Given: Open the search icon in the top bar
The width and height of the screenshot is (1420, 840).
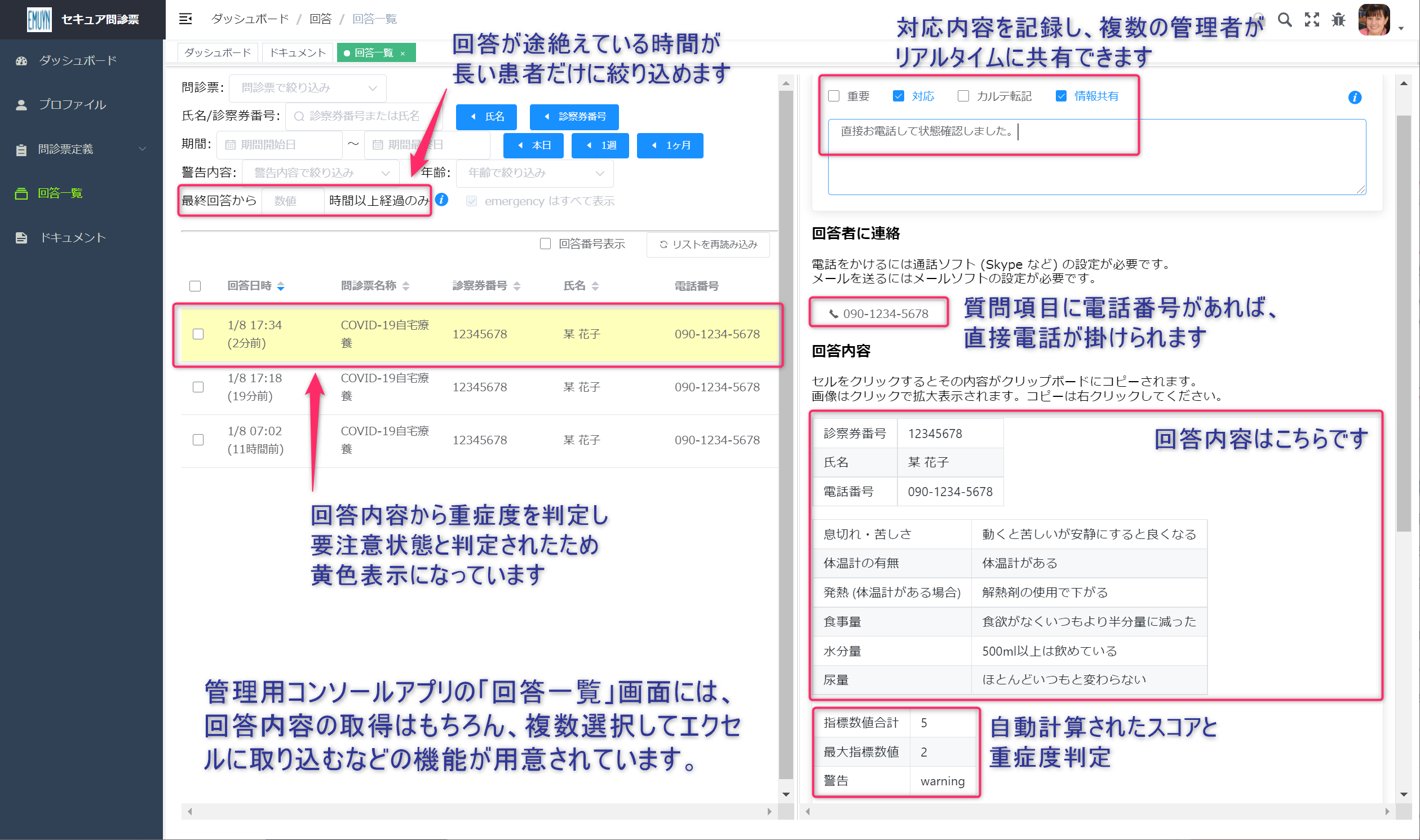Looking at the screenshot, I should (x=1285, y=20).
